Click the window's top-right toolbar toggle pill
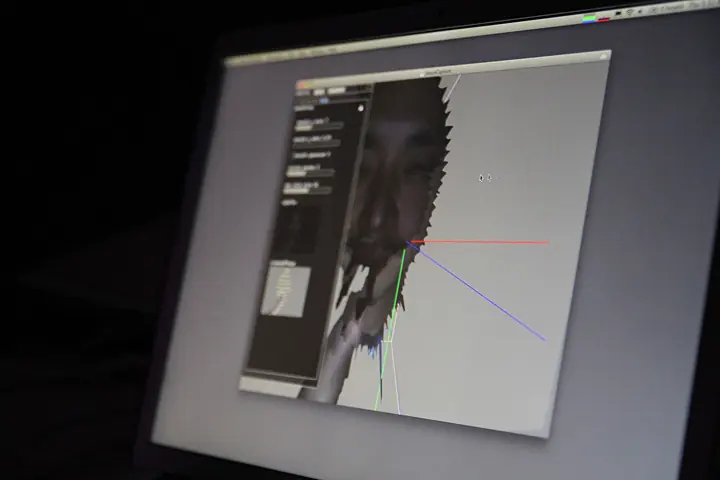 (x=602, y=58)
